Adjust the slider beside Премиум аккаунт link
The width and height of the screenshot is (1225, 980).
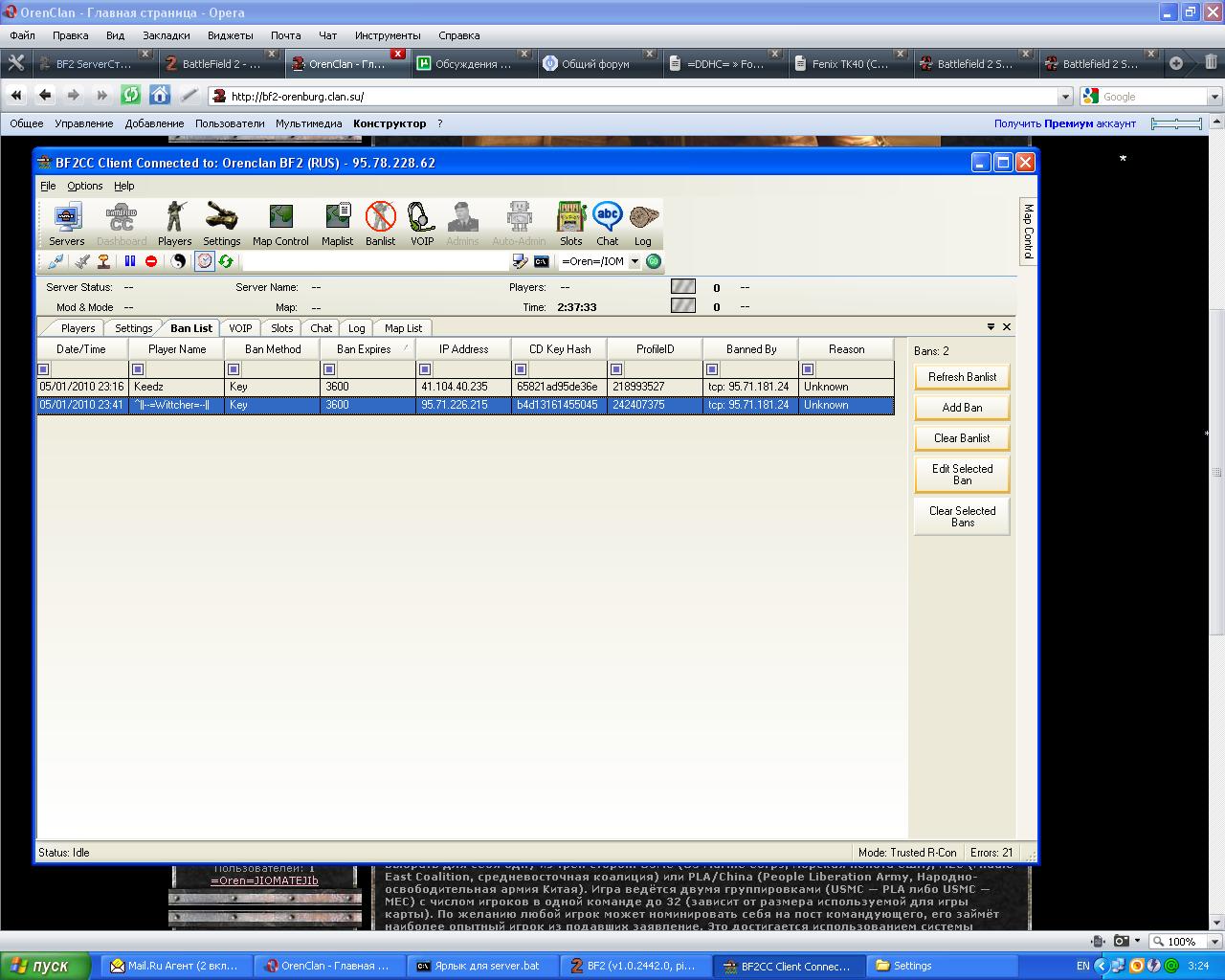1176,123
